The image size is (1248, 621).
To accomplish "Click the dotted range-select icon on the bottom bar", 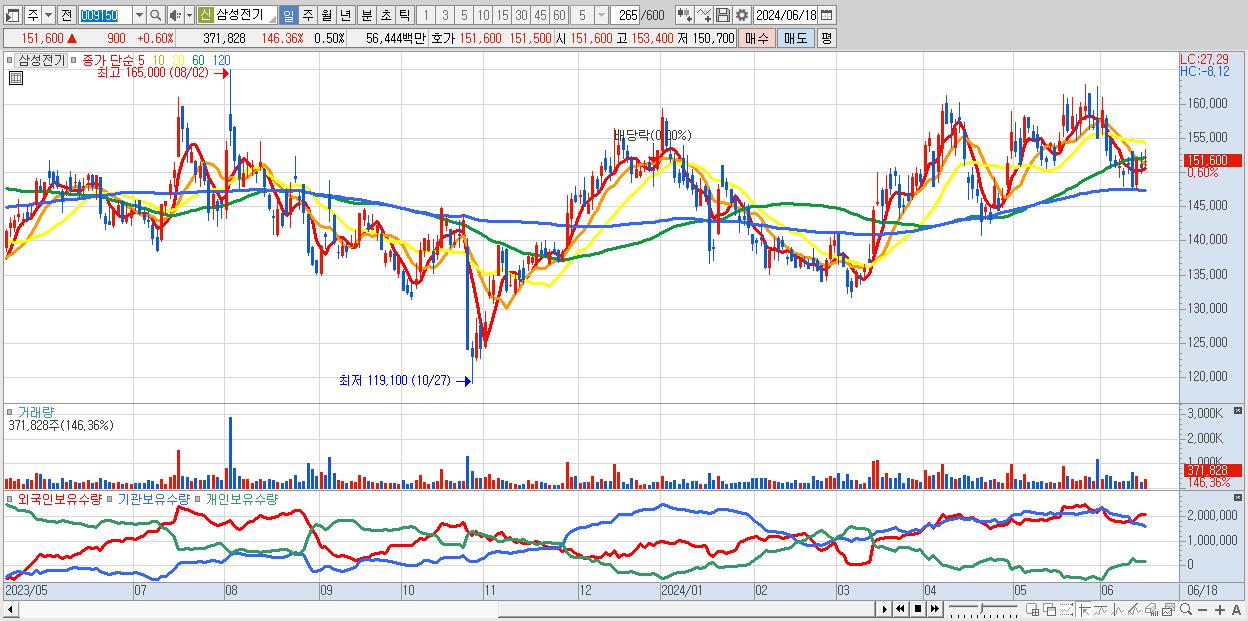I will coord(1066,609).
